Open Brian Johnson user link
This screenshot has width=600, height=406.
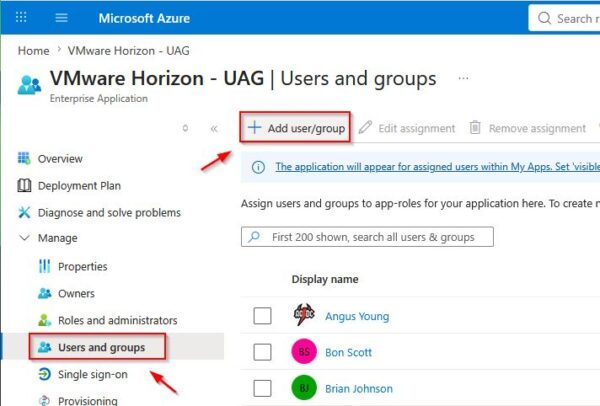[359, 388]
